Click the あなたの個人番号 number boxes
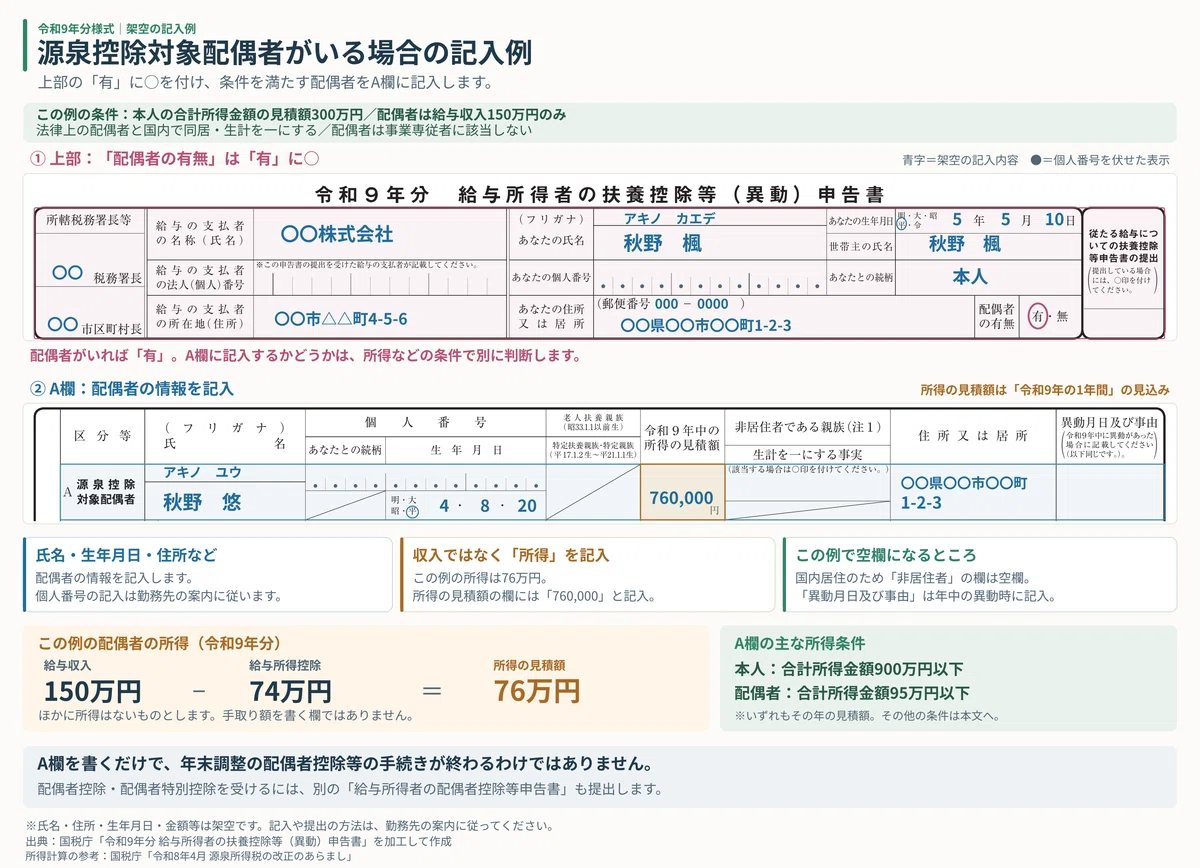This screenshot has width=1200, height=868. tap(711, 278)
